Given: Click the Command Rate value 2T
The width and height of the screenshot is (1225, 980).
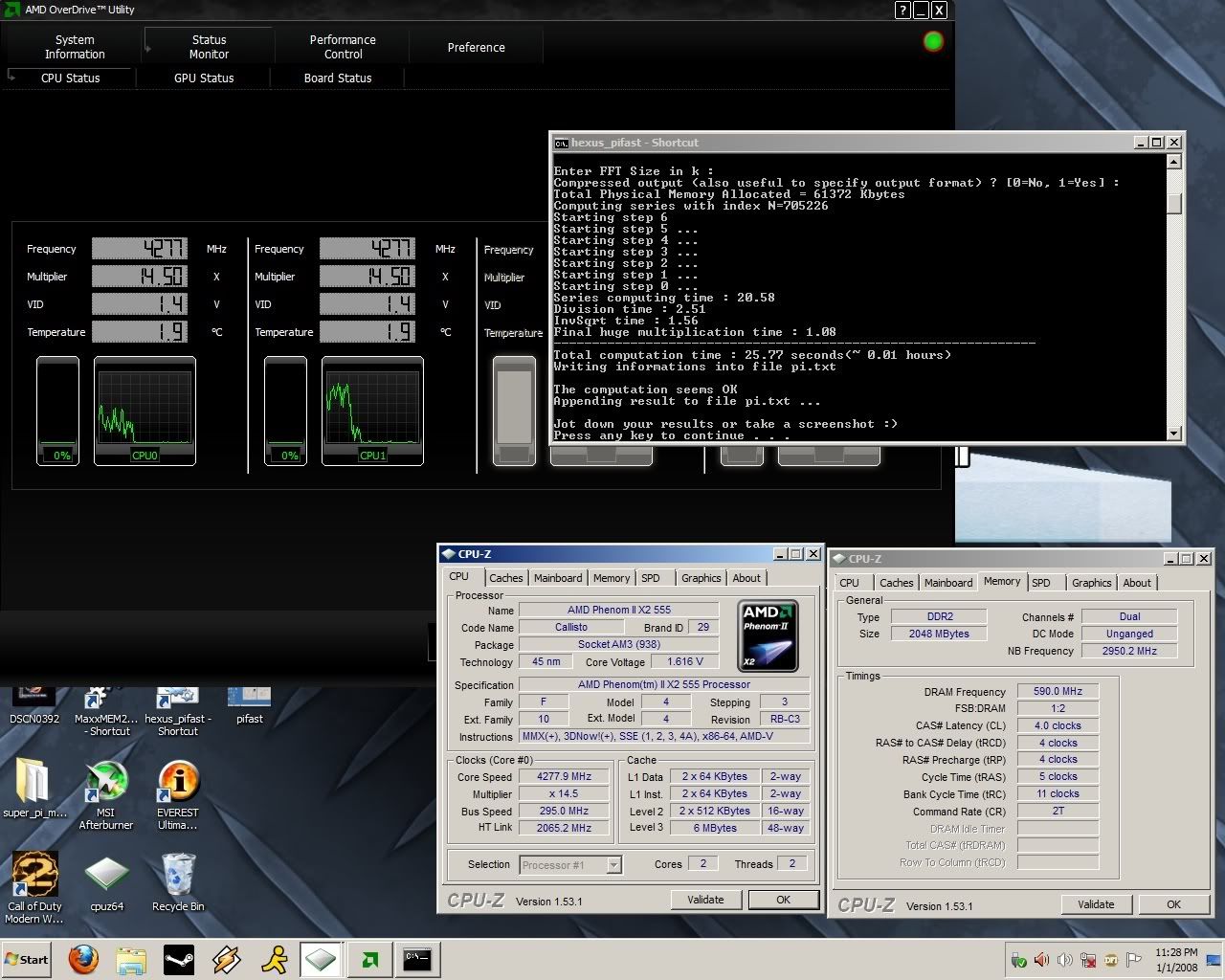Looking at the screenshot, I should [x=1058, y=811].
